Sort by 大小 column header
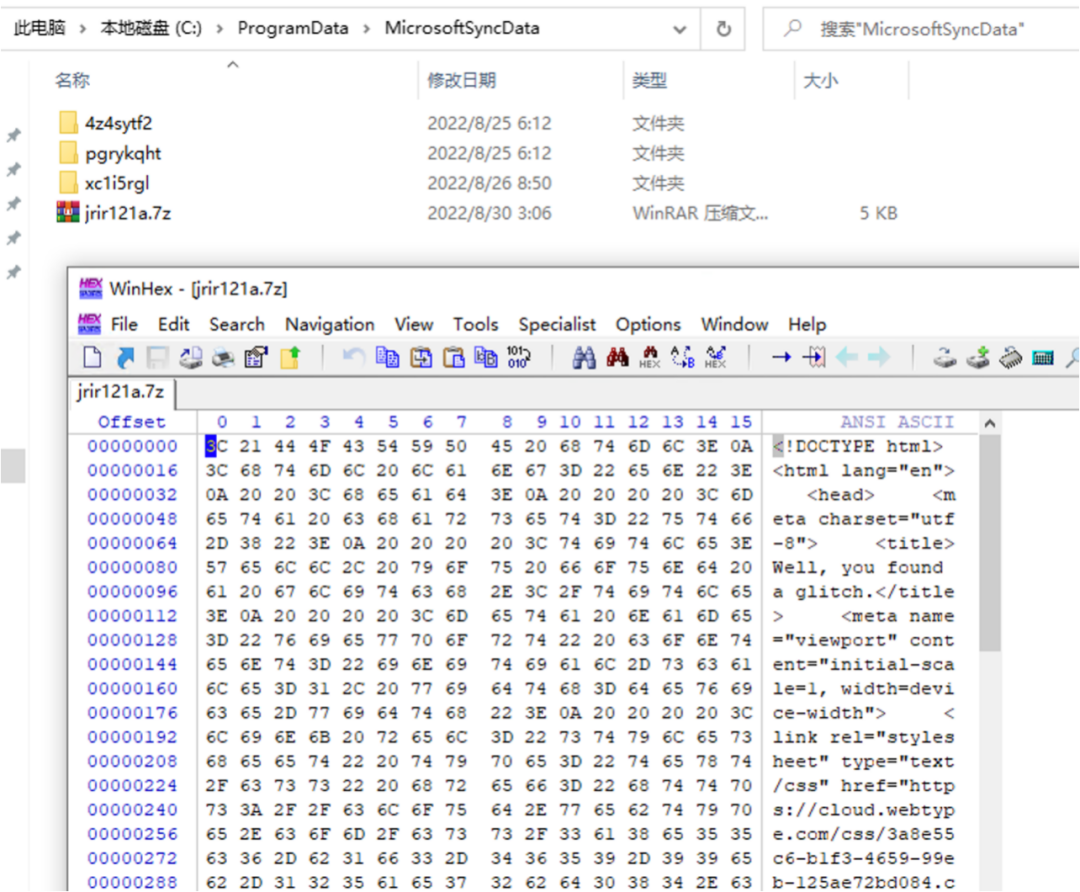Screen dimensions: 1080x892 click(x=820, y=81)
